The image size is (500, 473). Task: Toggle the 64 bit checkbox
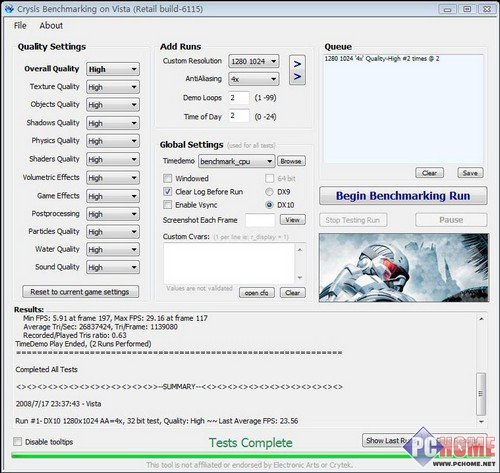[x=269, y=178]
